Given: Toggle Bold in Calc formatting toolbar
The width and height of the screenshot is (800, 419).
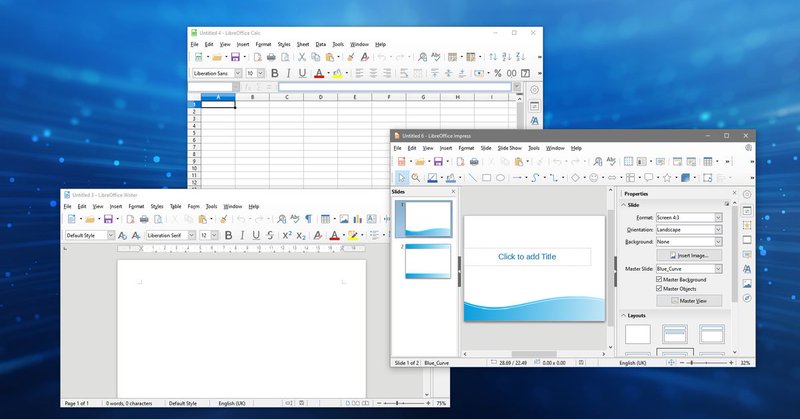Looking at the screenshot, I should [x=274, y=73].
